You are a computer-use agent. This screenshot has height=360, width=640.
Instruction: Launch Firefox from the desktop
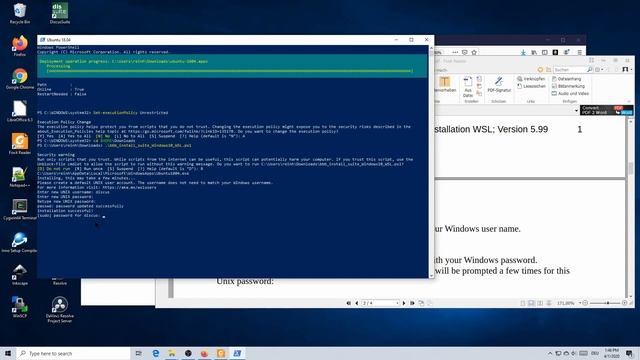point(20,46)
